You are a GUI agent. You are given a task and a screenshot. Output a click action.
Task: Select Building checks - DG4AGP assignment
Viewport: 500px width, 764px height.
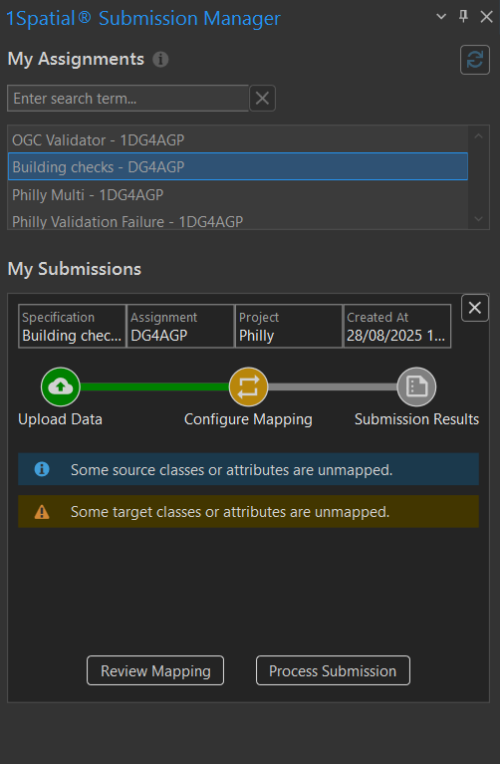point(238,167)
